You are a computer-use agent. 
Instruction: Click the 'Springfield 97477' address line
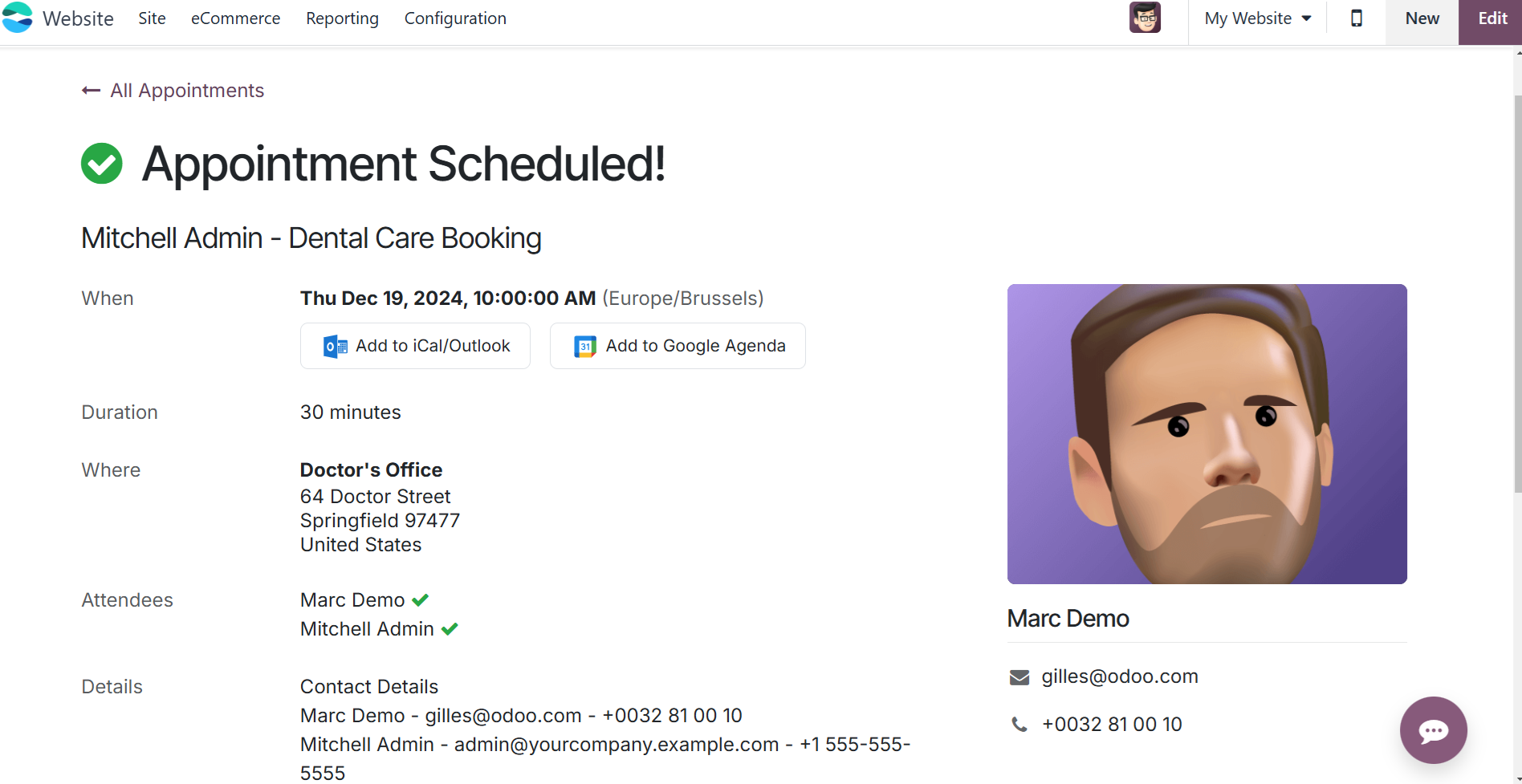pyautogui.click(x=380, y=521)
